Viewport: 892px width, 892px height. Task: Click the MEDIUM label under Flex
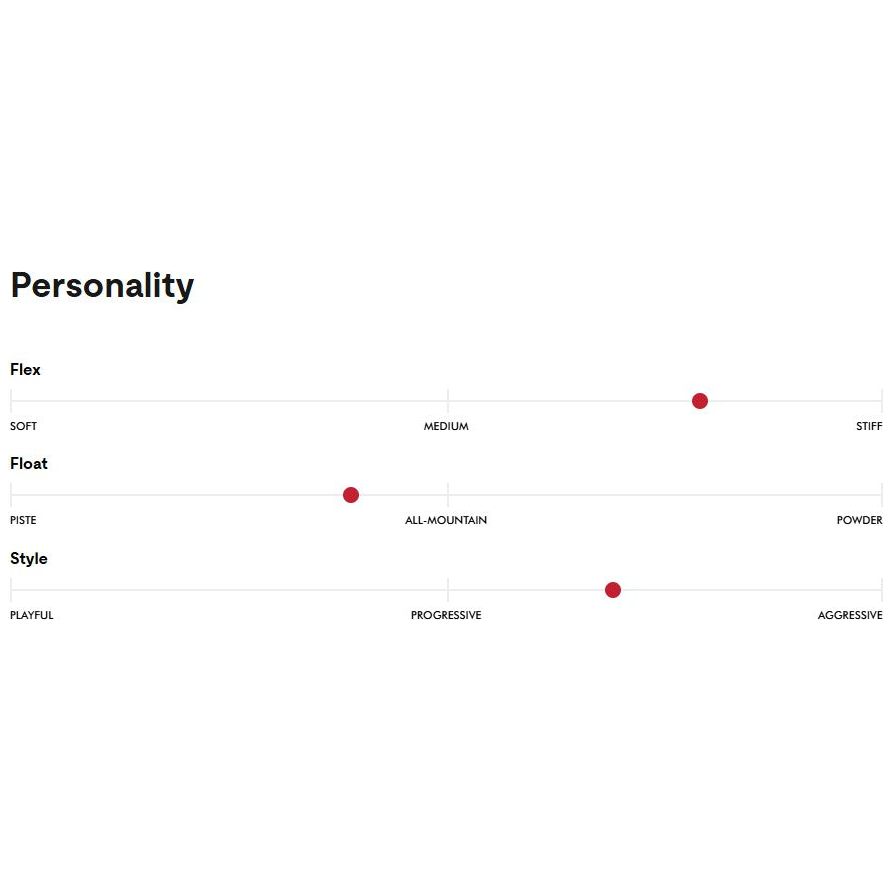(446, 426)
